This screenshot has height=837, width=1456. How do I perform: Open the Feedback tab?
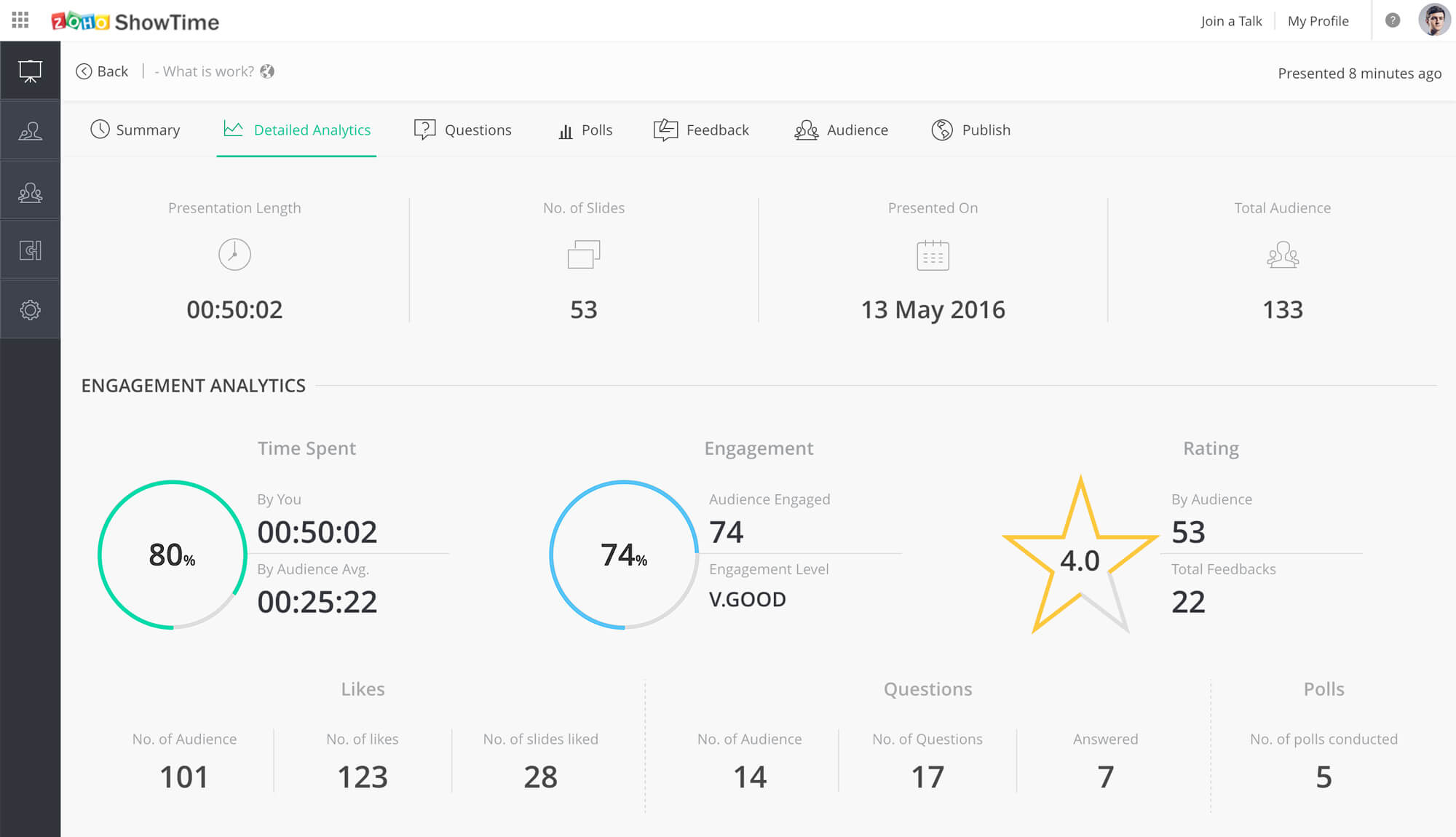[x=702, y=130]
